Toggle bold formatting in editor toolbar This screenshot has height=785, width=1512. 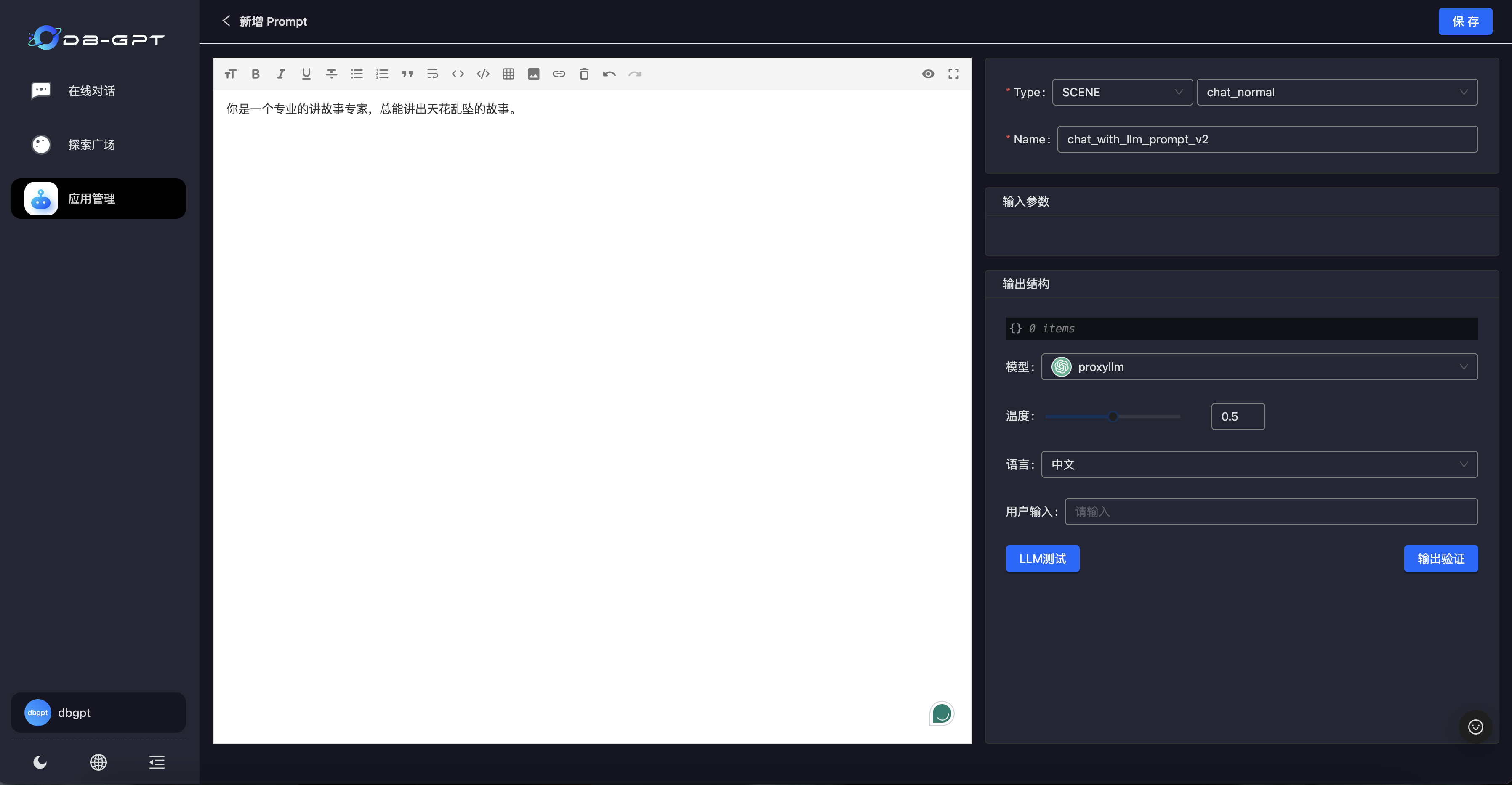tap(256, 74)
